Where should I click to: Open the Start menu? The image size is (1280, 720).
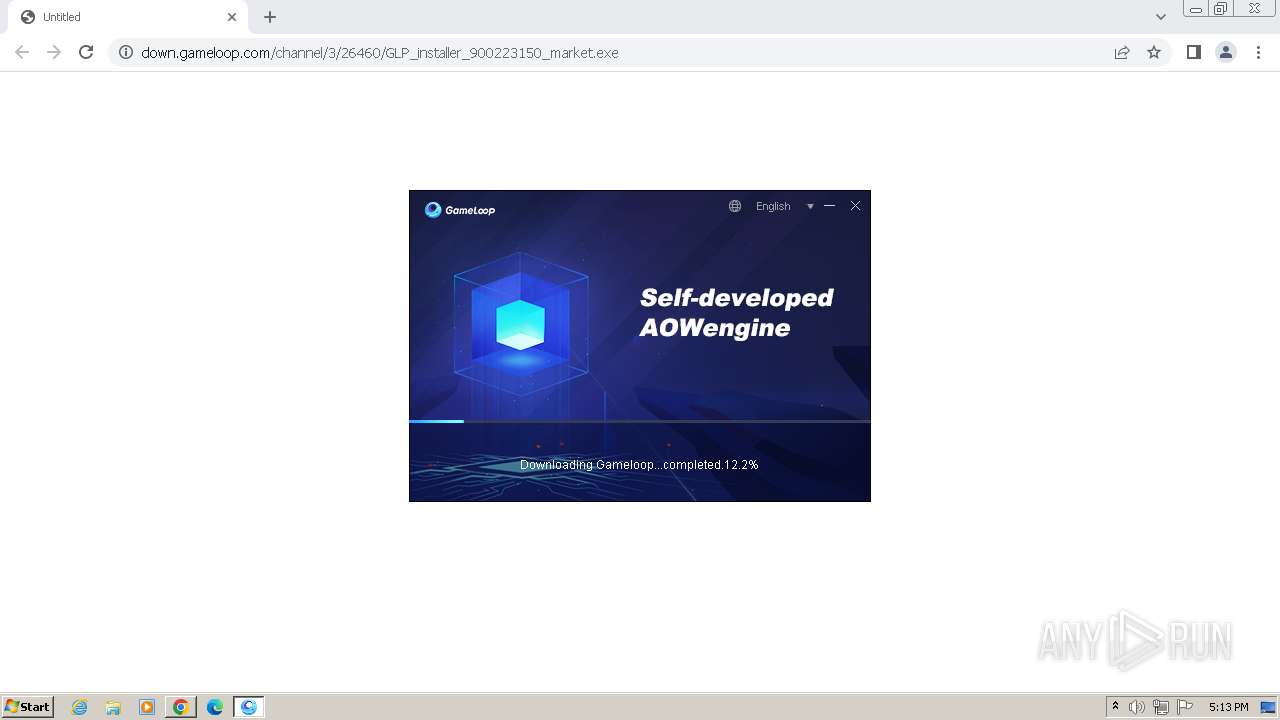(x=27, y=706)
